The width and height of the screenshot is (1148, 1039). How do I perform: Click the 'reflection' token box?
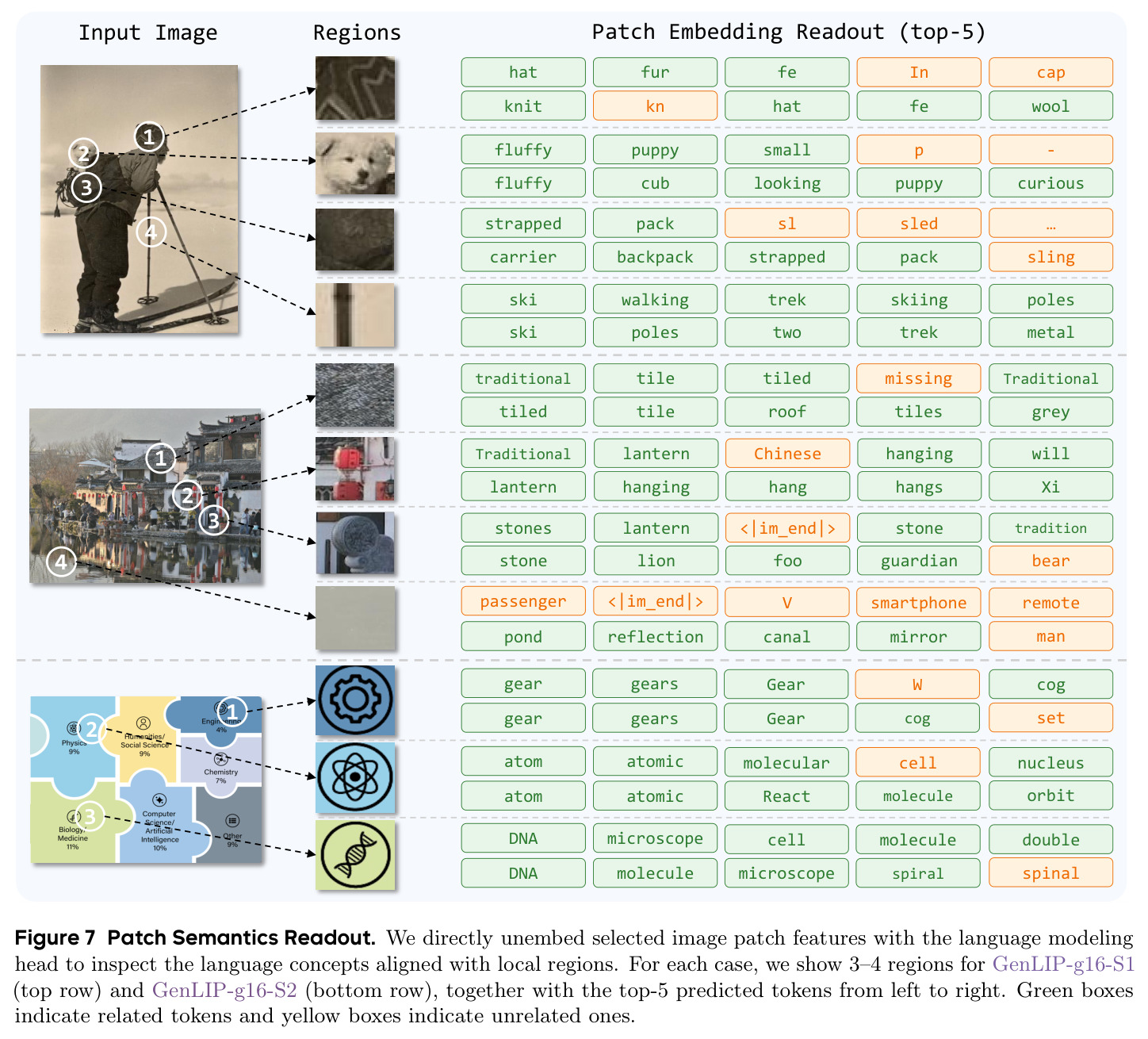point(655,637)
